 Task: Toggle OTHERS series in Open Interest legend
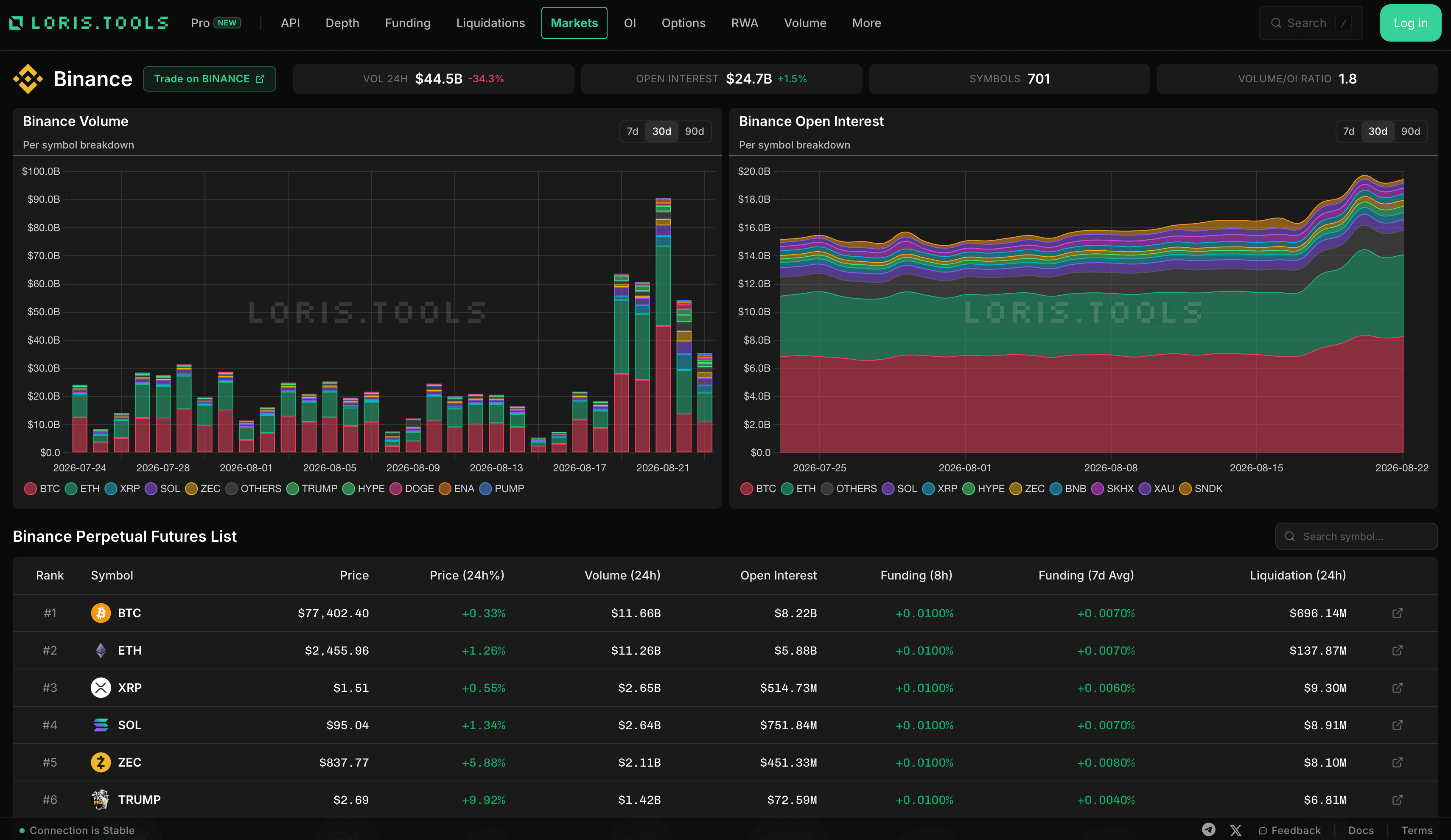coord(849,489)
